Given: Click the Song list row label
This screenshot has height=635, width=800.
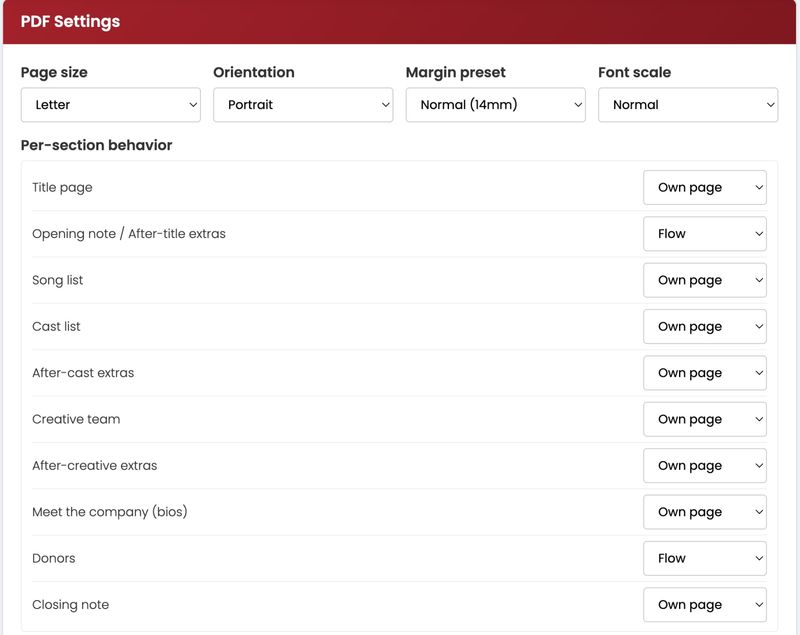Looking at the screenshot, I should click(x=57, y=281).
